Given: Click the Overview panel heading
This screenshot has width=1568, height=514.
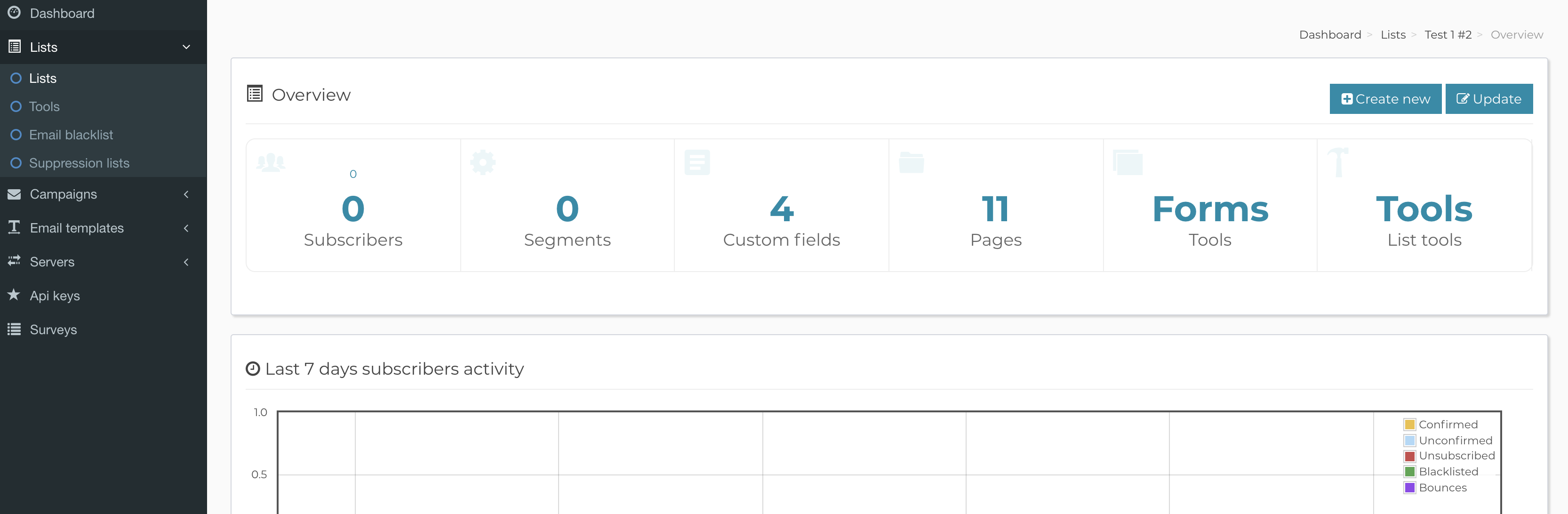Looking at the screenshot, I should [311, 95].
